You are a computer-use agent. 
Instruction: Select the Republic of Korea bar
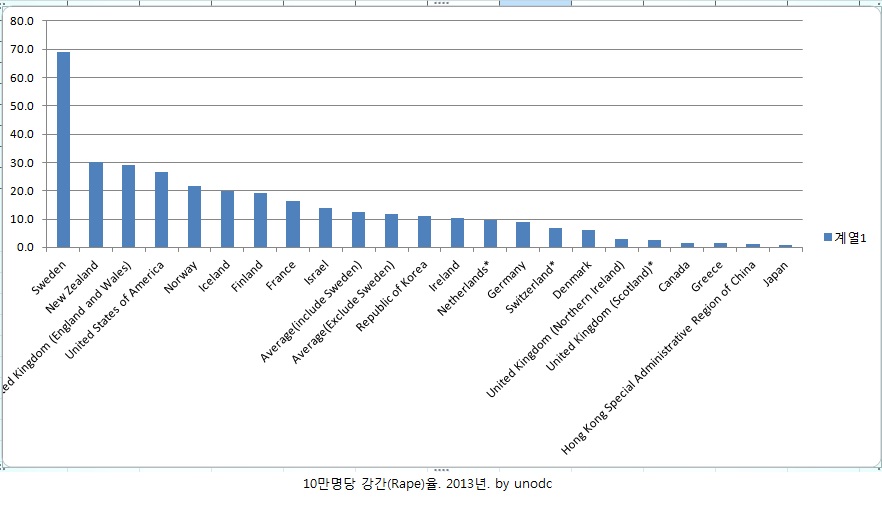424,232
